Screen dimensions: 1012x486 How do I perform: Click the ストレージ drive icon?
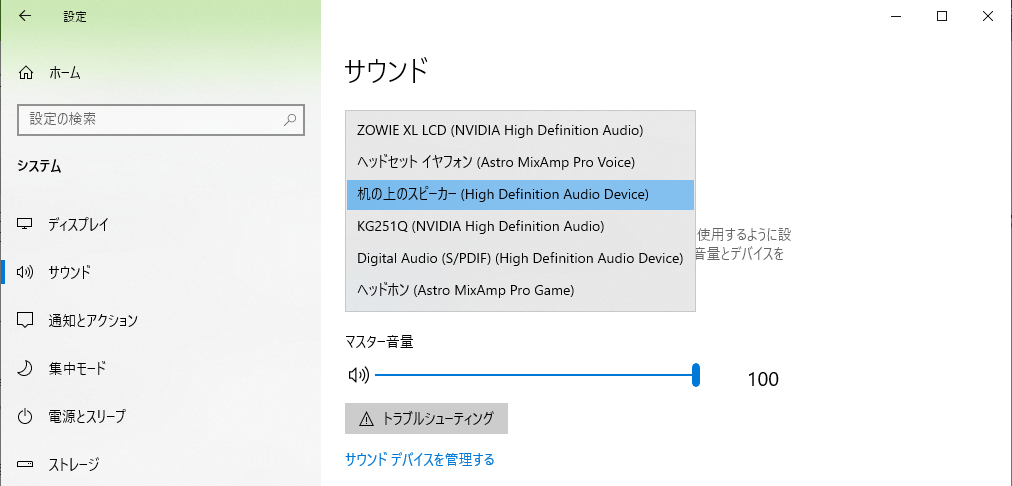(x=25, y=464)
